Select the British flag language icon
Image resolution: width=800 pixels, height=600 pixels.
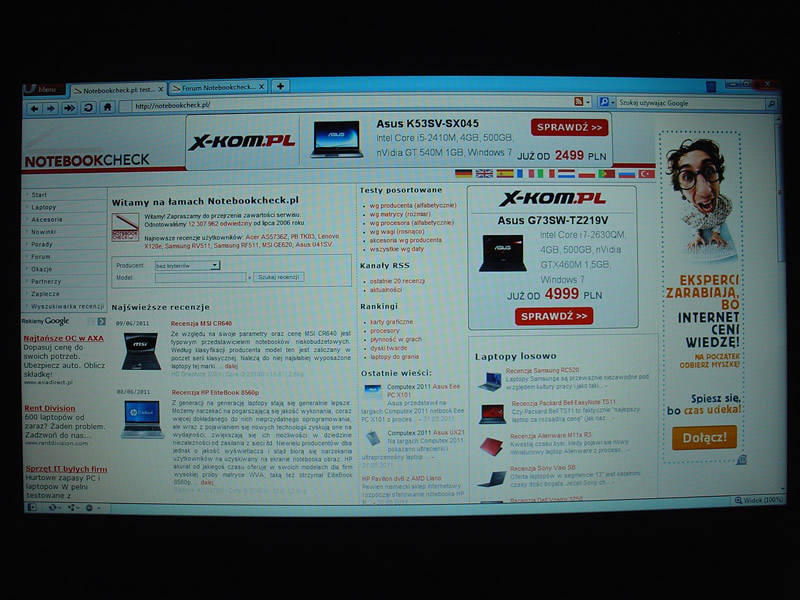click(x=484, y=174)
